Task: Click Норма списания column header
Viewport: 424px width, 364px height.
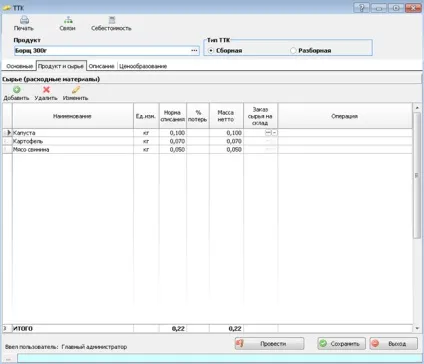Action: click(x=173, y=116)
